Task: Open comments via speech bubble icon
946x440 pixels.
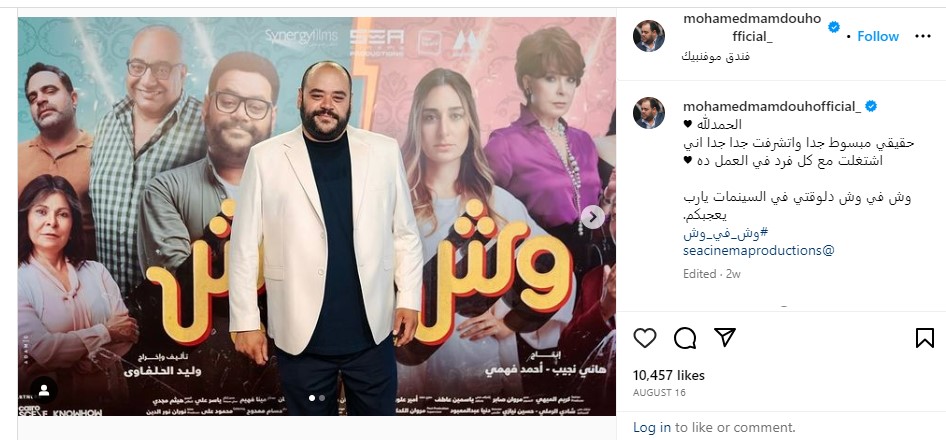Action: [685, 338]
